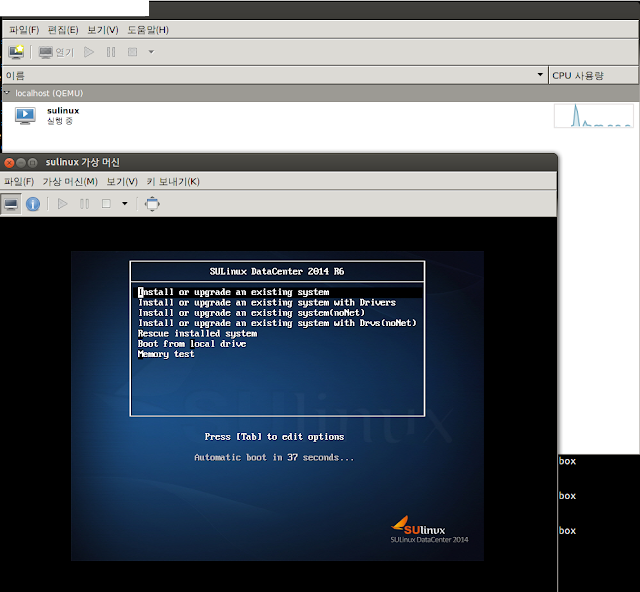Click the create new virtual machine icon
The image size is (640, 592).
(x=16, y=51)
